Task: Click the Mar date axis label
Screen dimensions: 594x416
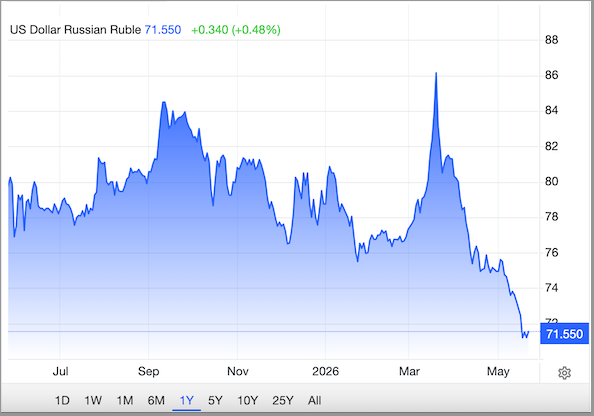Action: coord(409,371)
